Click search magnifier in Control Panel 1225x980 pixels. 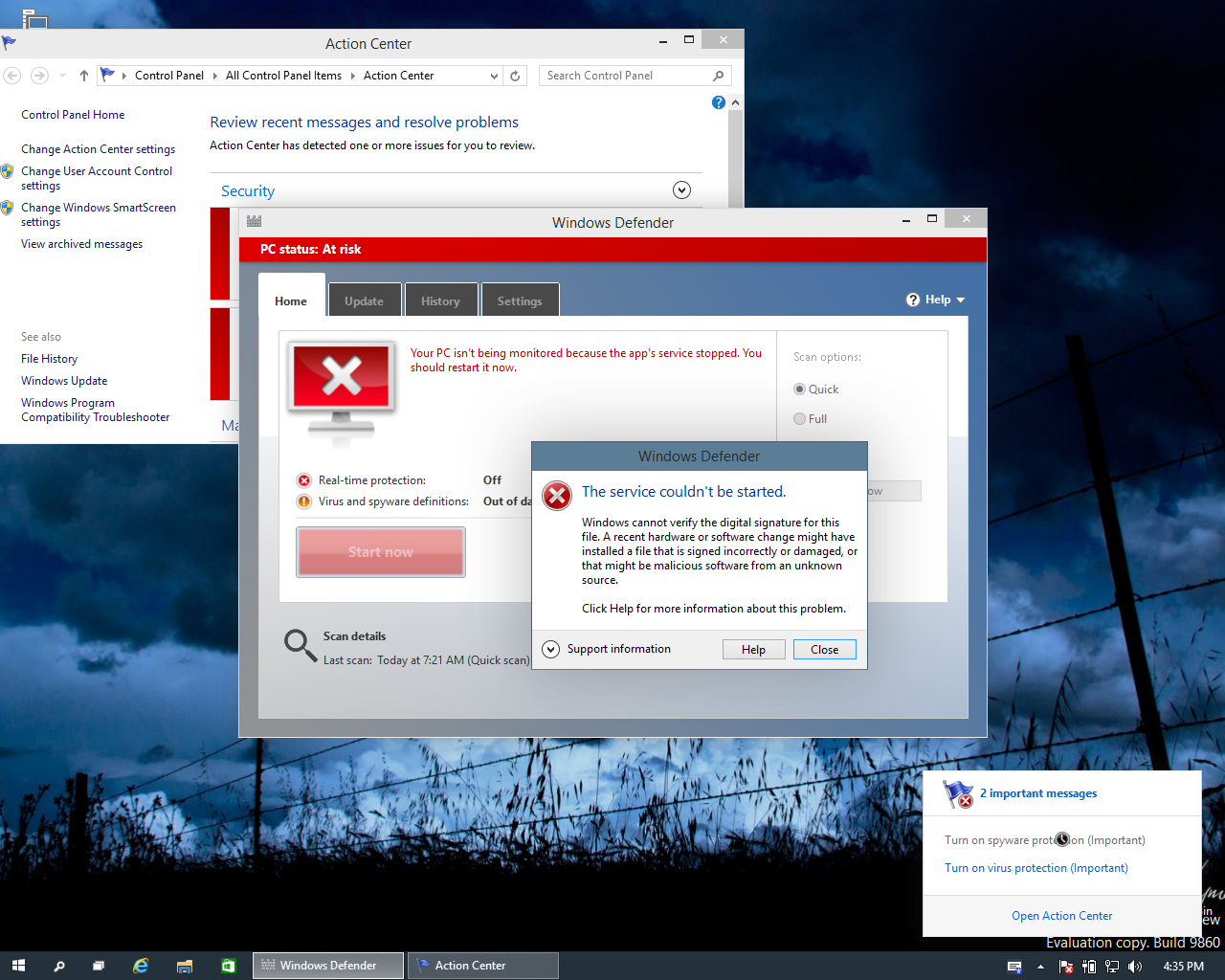[719, 76]
